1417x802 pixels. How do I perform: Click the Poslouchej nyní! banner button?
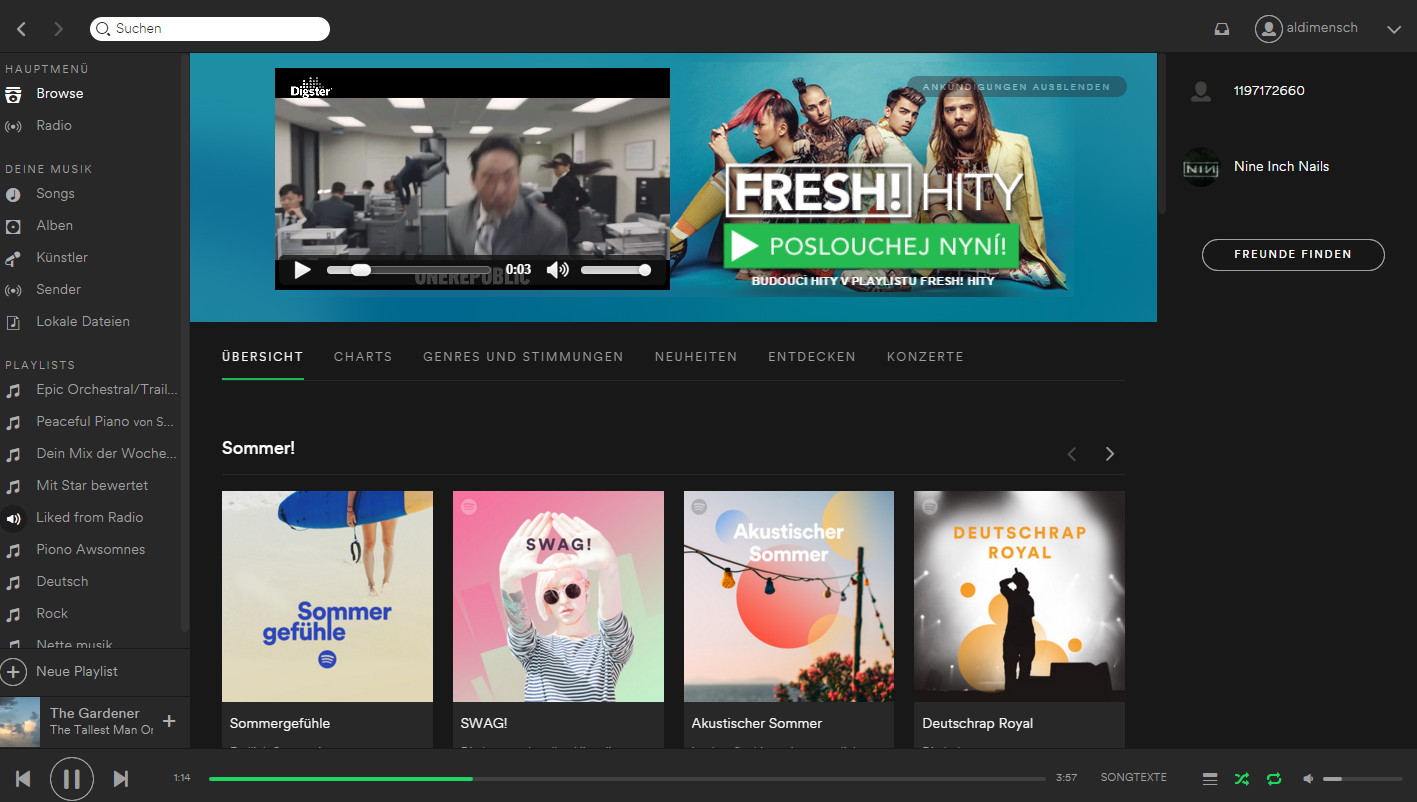[x=871, y=246]
